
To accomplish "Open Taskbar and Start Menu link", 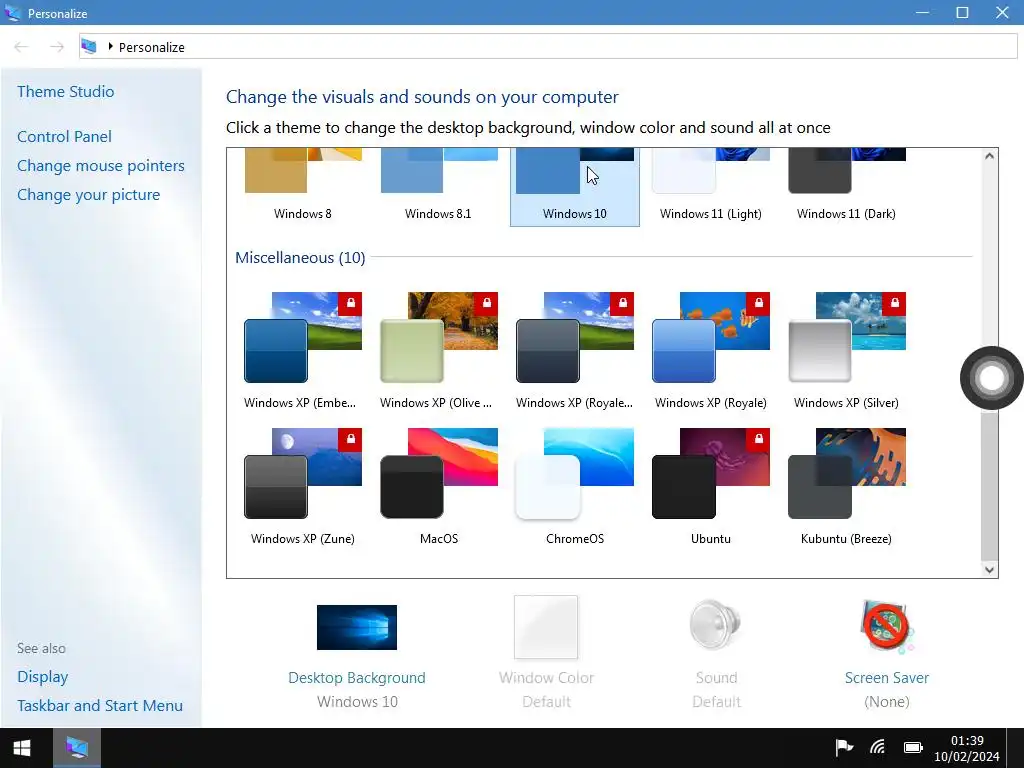I will click(100, 705).
